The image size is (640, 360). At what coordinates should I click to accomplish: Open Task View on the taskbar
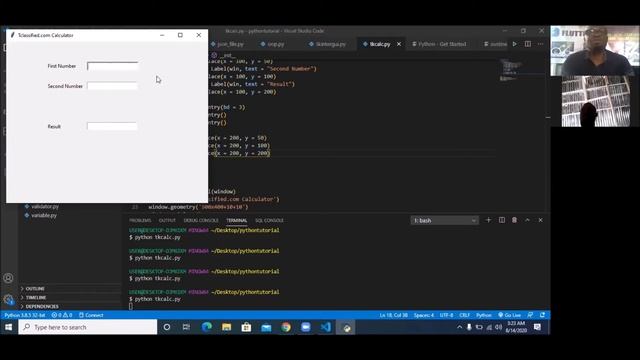click(186, 327)
